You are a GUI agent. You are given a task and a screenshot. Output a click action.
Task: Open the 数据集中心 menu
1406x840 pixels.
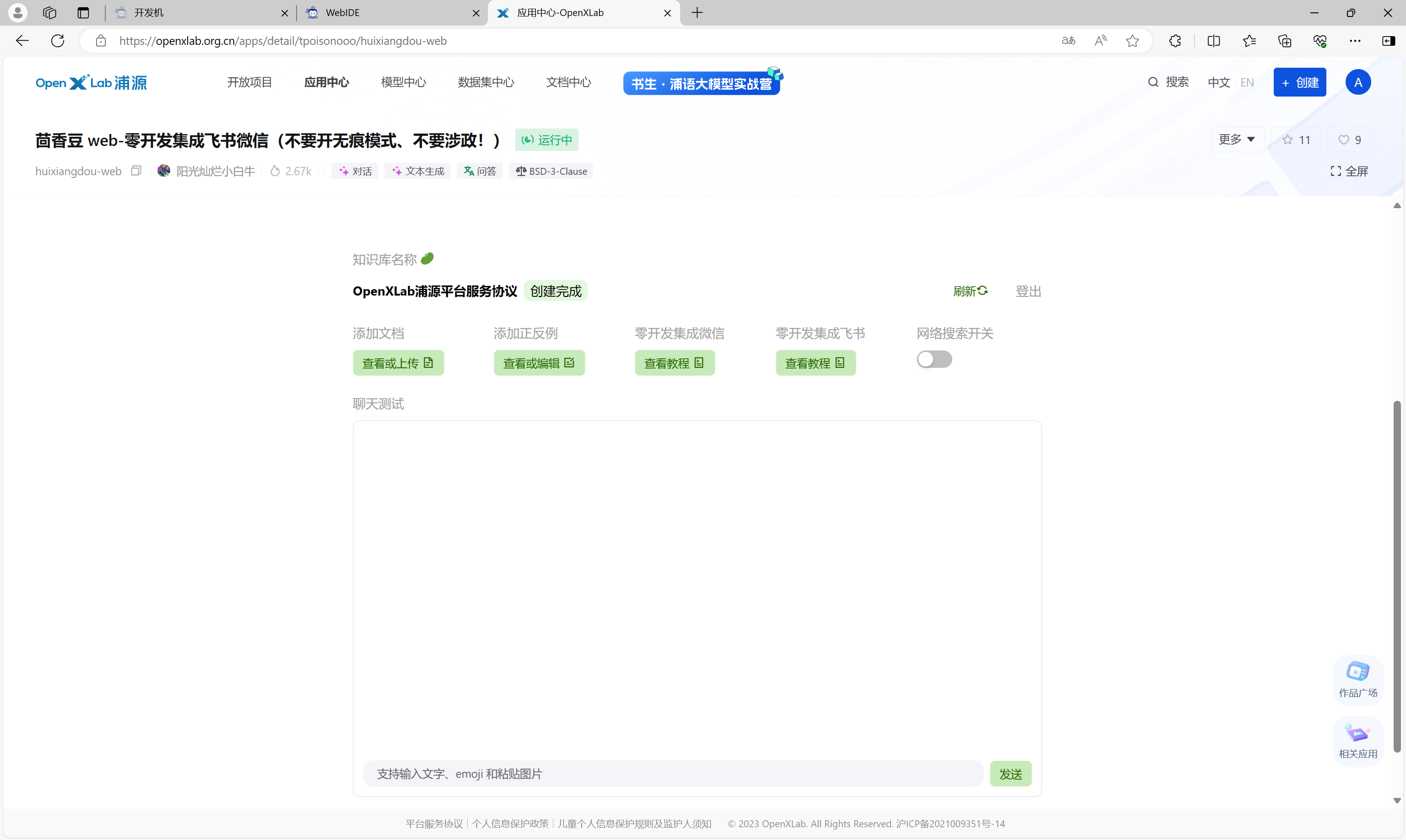click(x=486, y=82)
